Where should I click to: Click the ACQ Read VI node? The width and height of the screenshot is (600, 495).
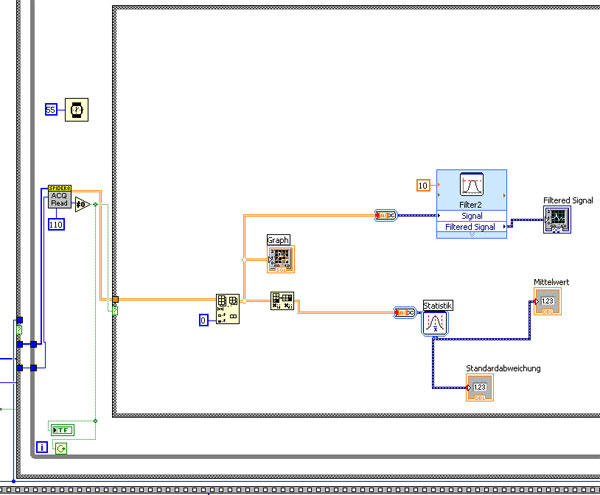(x=60, y=197)
